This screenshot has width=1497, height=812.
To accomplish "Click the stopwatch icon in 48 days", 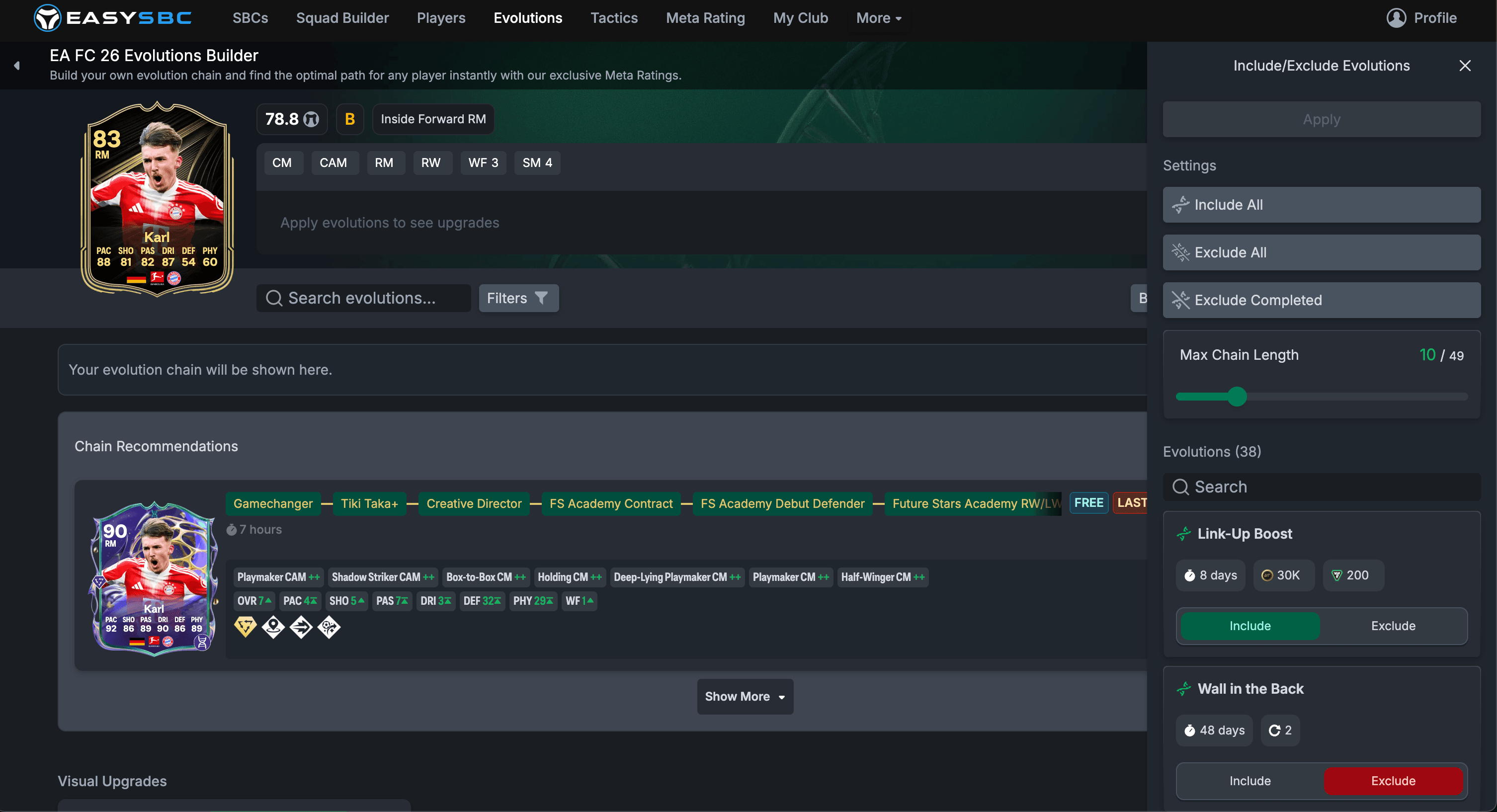I will click(x=1189, y=731).
